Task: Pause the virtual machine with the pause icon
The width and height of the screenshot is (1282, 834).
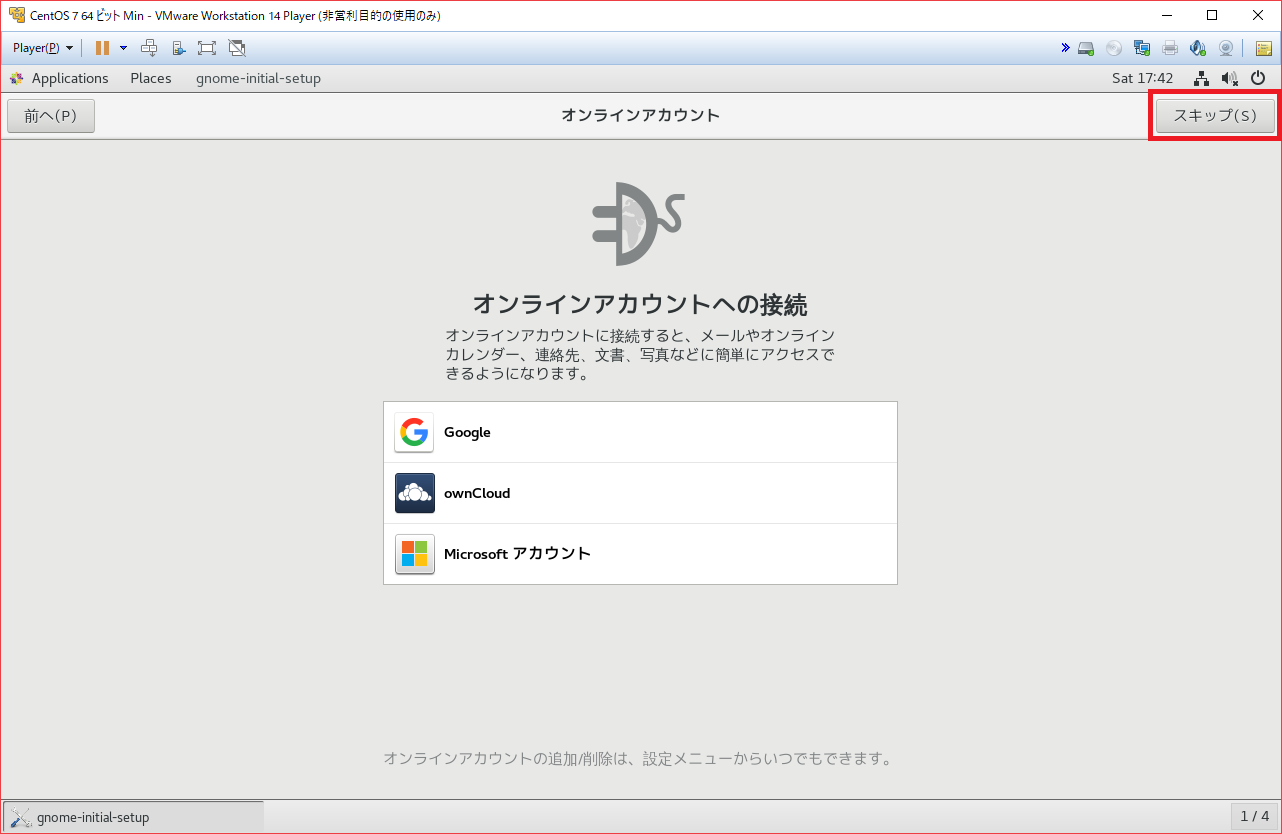Action: (102, 48)
